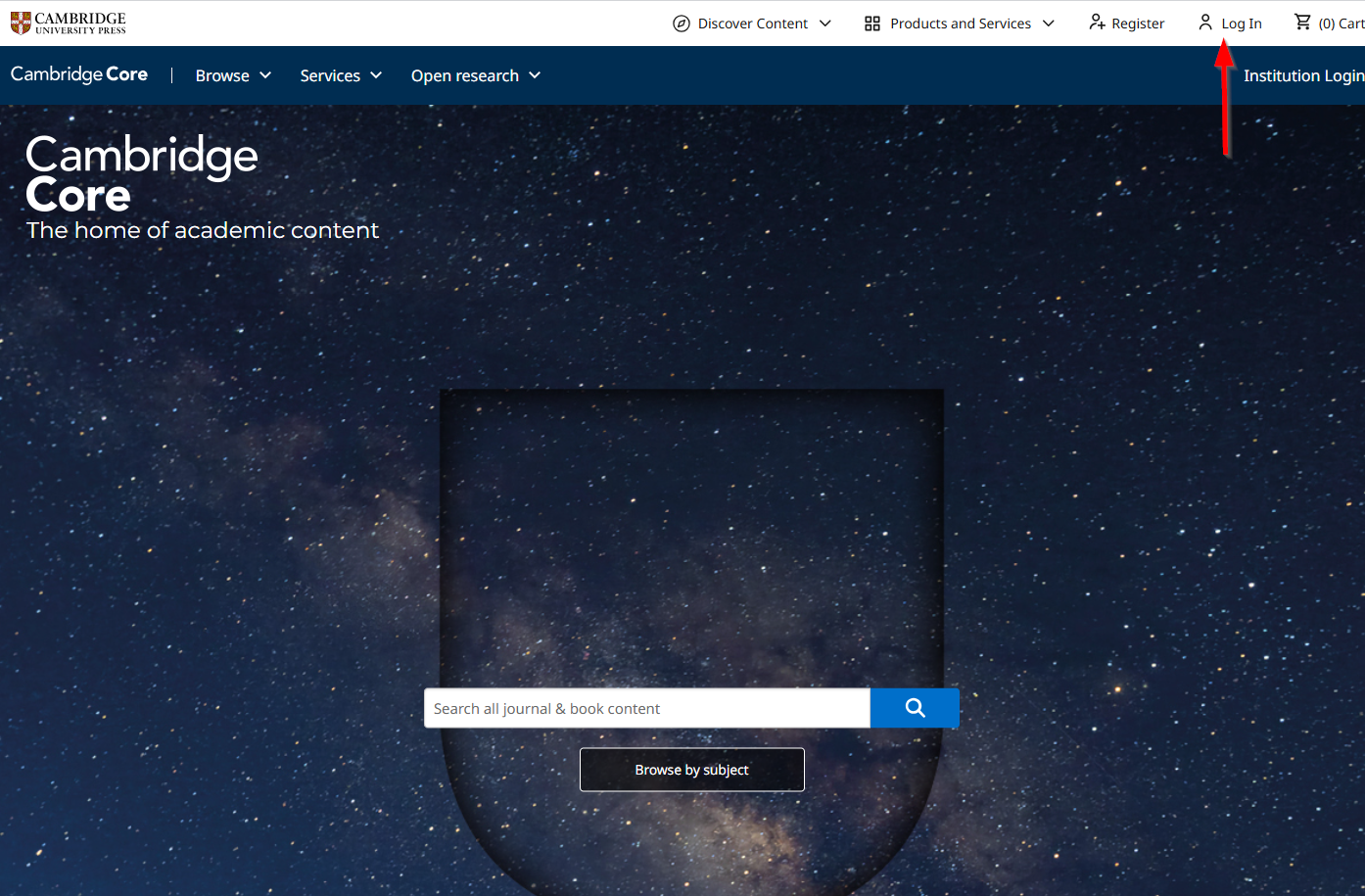Expand the Open research chevron arrow

[x=535, y=75]
